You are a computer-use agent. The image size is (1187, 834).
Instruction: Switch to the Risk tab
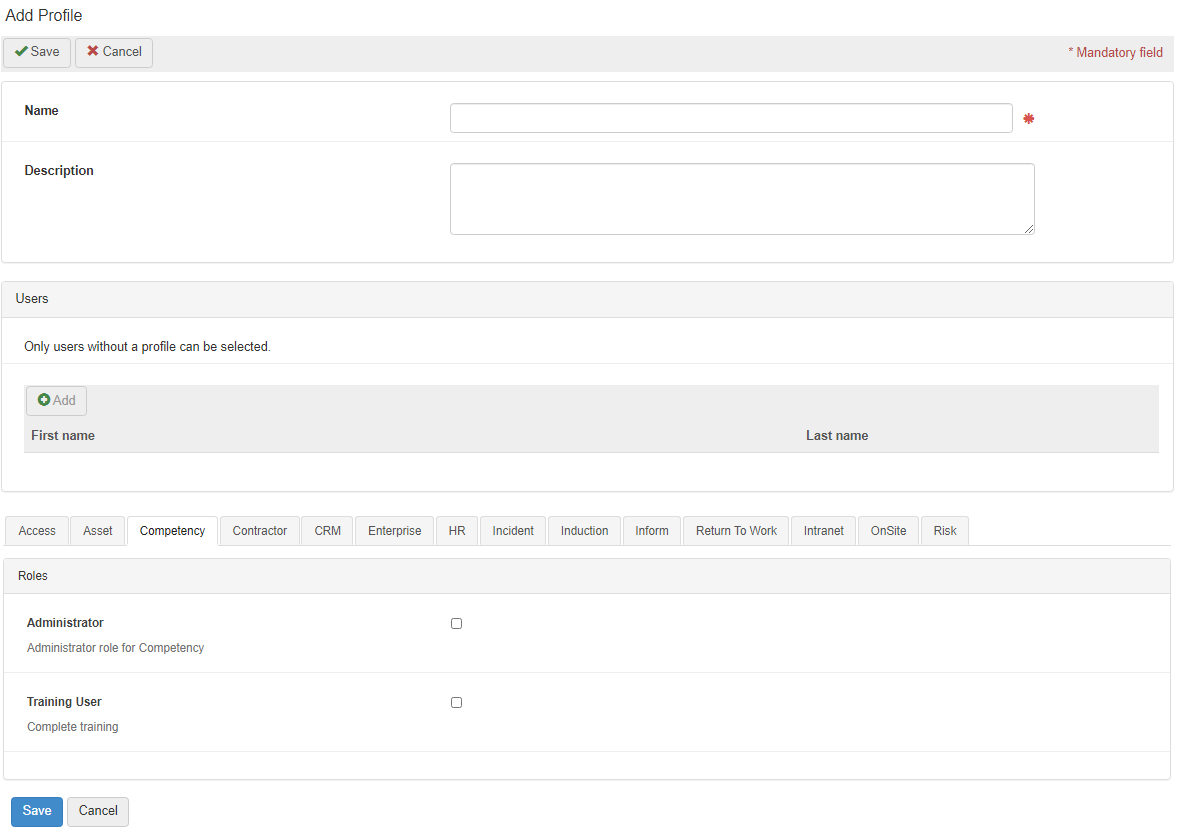click(945, 531)
